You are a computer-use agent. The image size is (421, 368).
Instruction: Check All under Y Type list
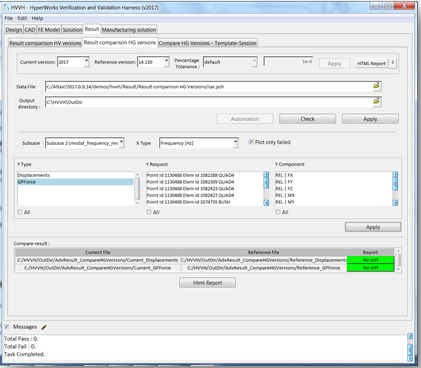(20, 212)
